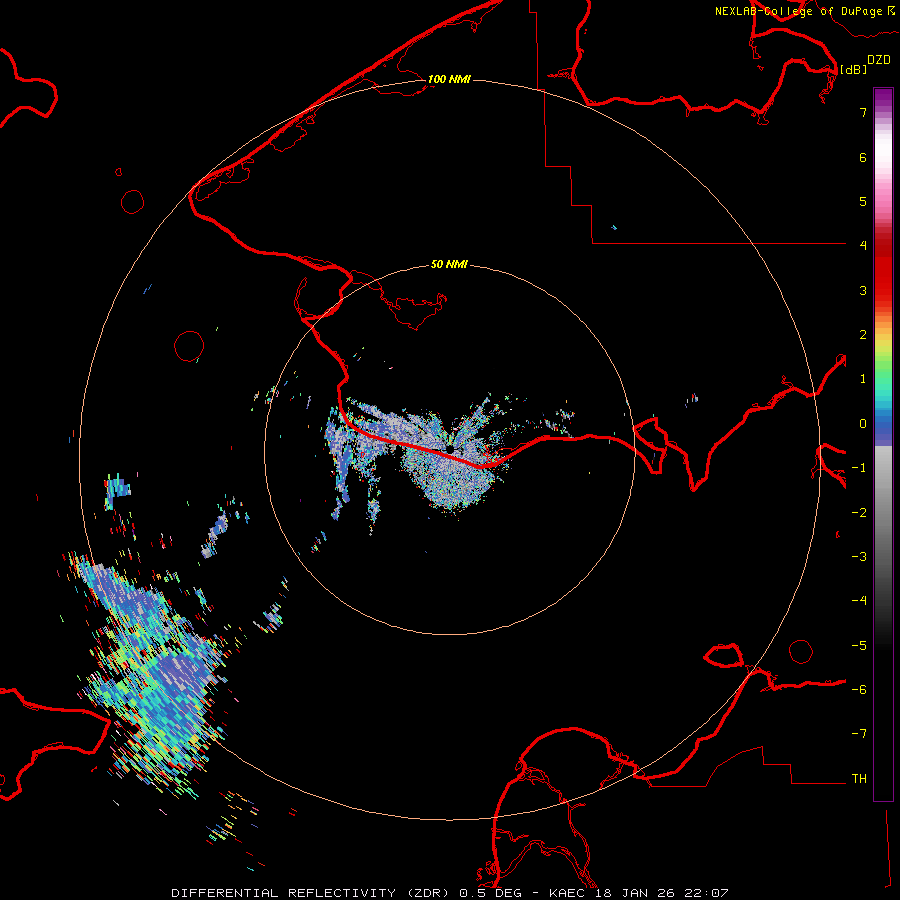This screenshot has width=900, height=900.
Task: Click the 3 tick on the color scale
Action: coord(863,290)
